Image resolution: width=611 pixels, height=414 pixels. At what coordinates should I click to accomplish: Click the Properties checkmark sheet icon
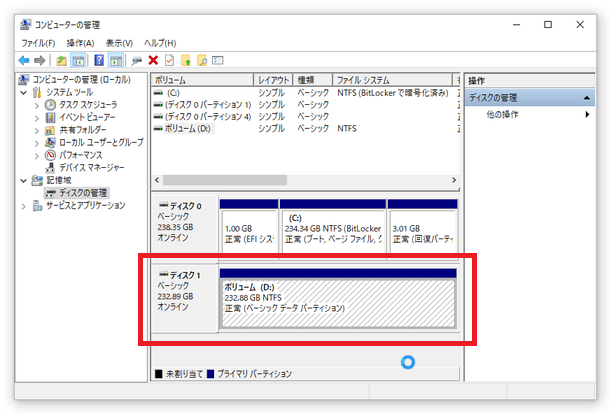point(169,60)
